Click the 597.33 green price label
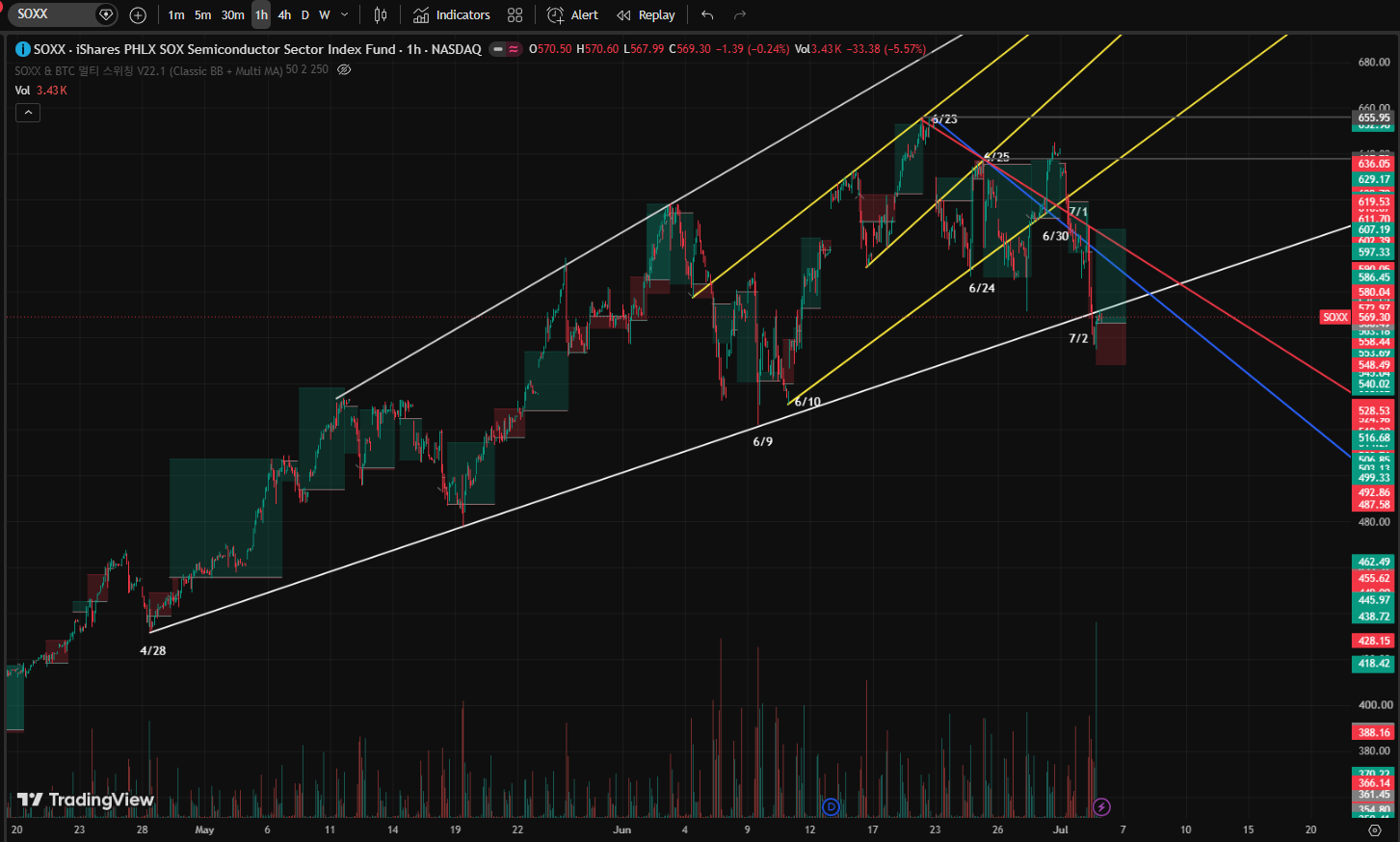This screenshot has height=842, width=1400. (x=1374, y=252)
